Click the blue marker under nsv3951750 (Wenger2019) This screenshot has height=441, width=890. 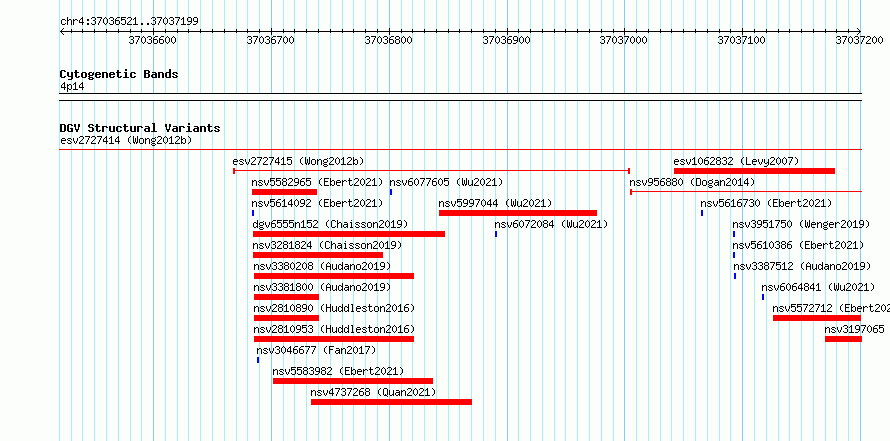point(733,234)
